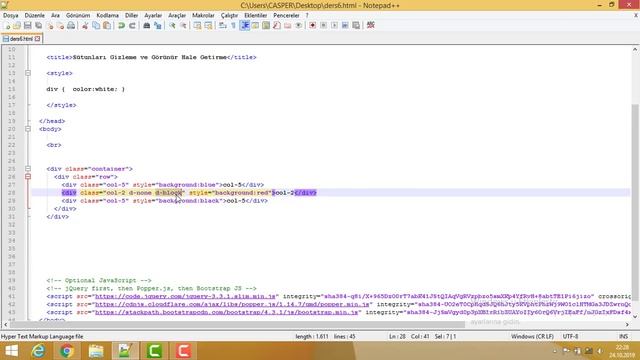Click the Open file toolbar icon

17,25
